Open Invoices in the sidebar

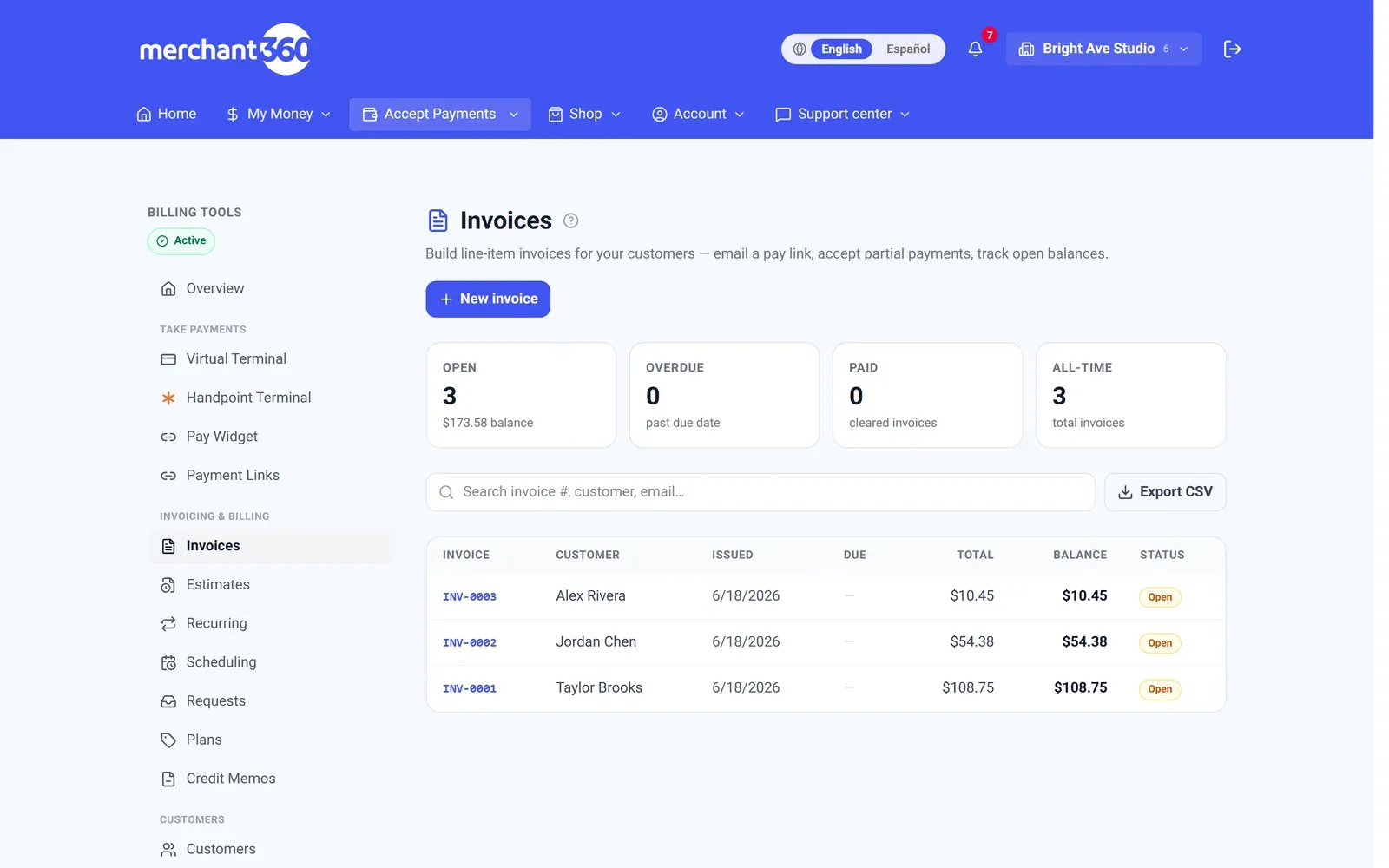point(271,546)
